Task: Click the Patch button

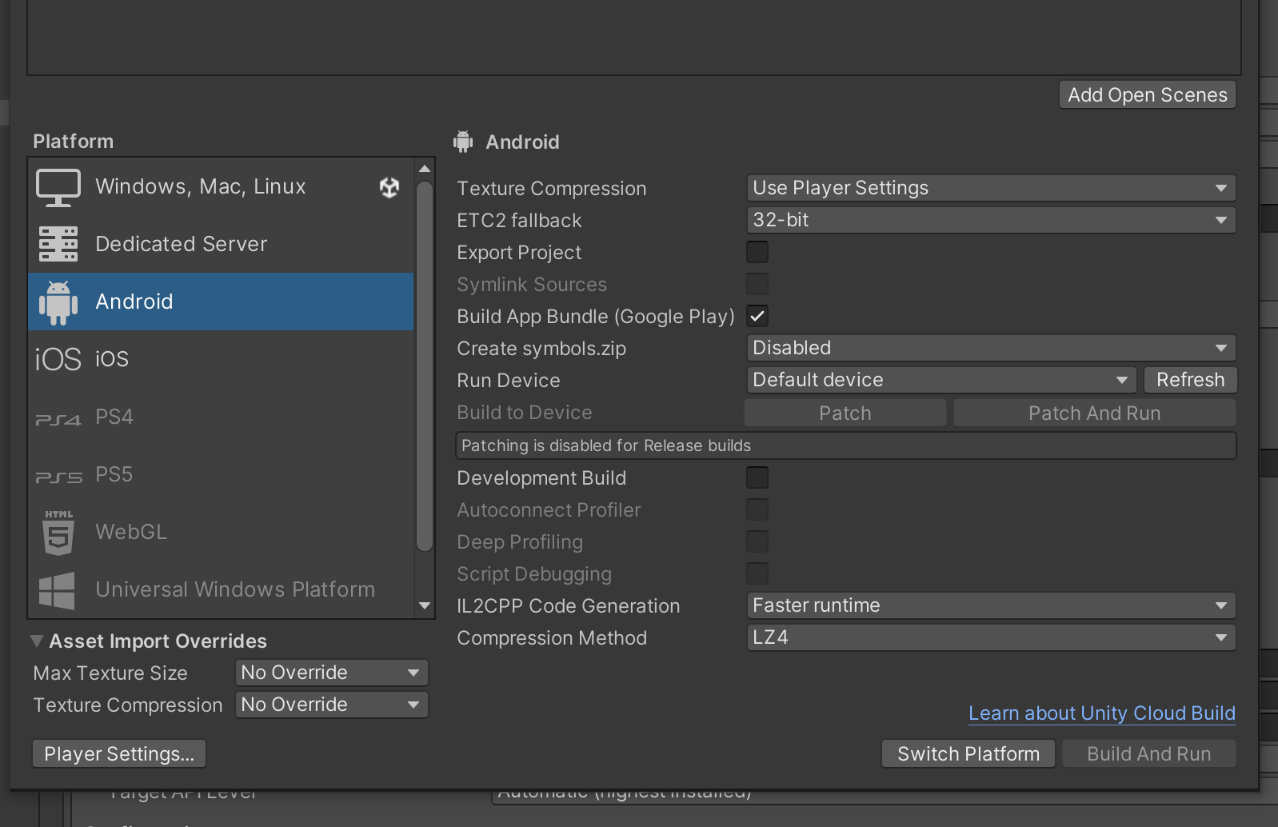Action: (x=845, y=413)
